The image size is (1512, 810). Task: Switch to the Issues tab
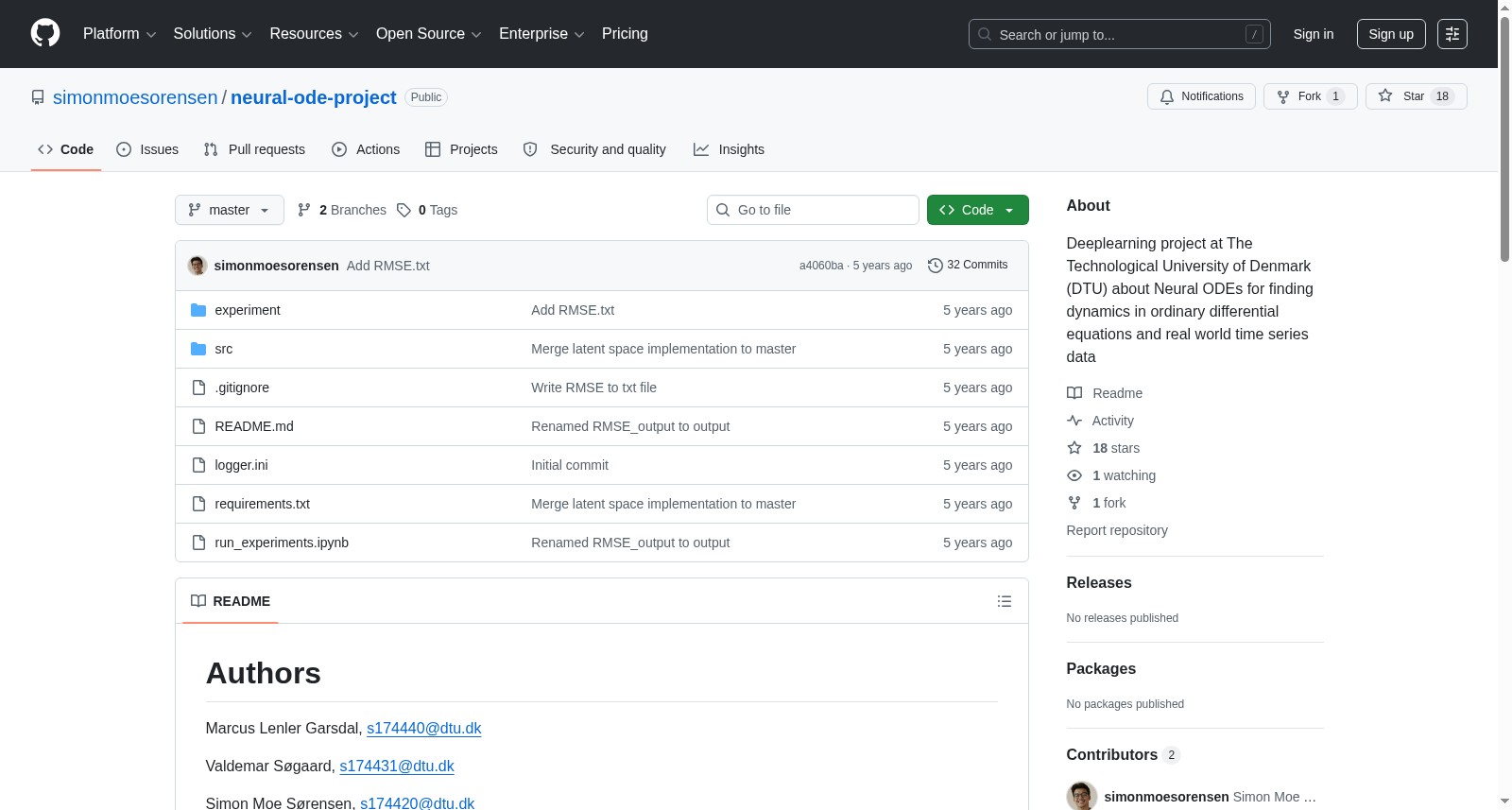click(x=147, y=149)
